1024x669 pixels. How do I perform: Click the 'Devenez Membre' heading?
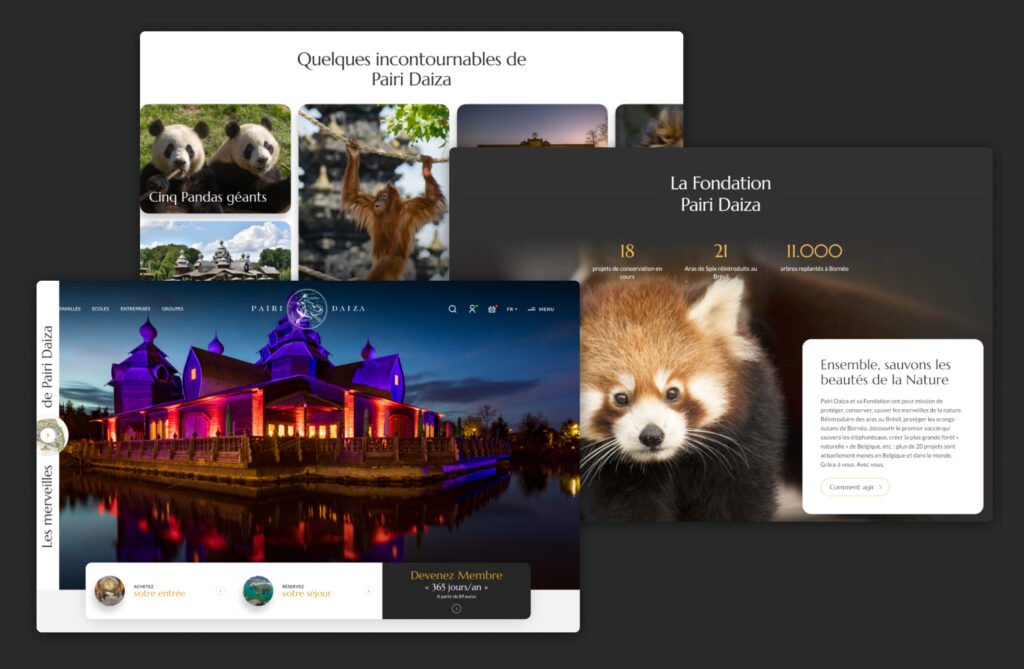tap(456, 575)
